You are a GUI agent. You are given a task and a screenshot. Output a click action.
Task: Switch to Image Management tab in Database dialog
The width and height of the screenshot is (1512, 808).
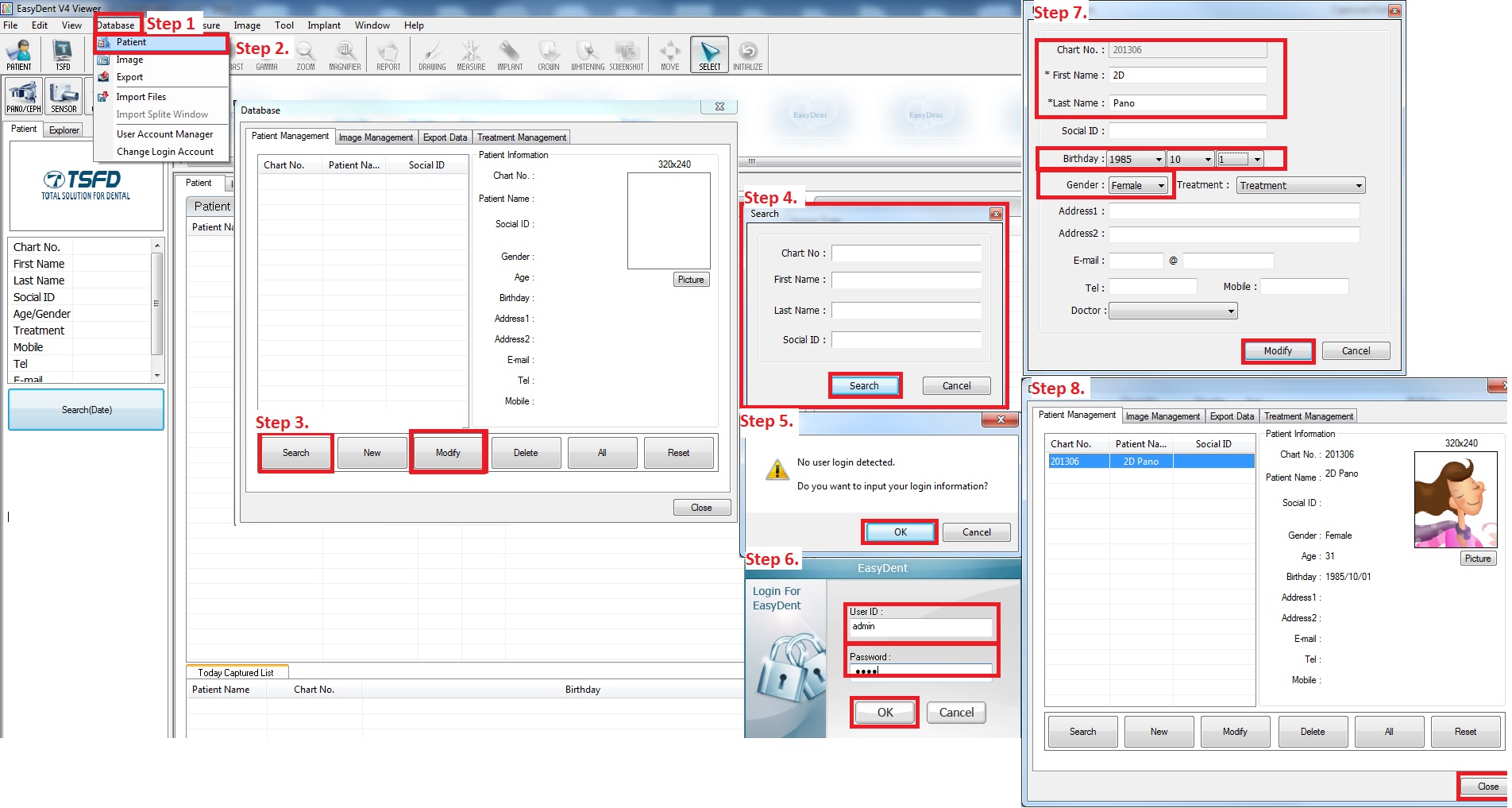[x=376, y=137]
